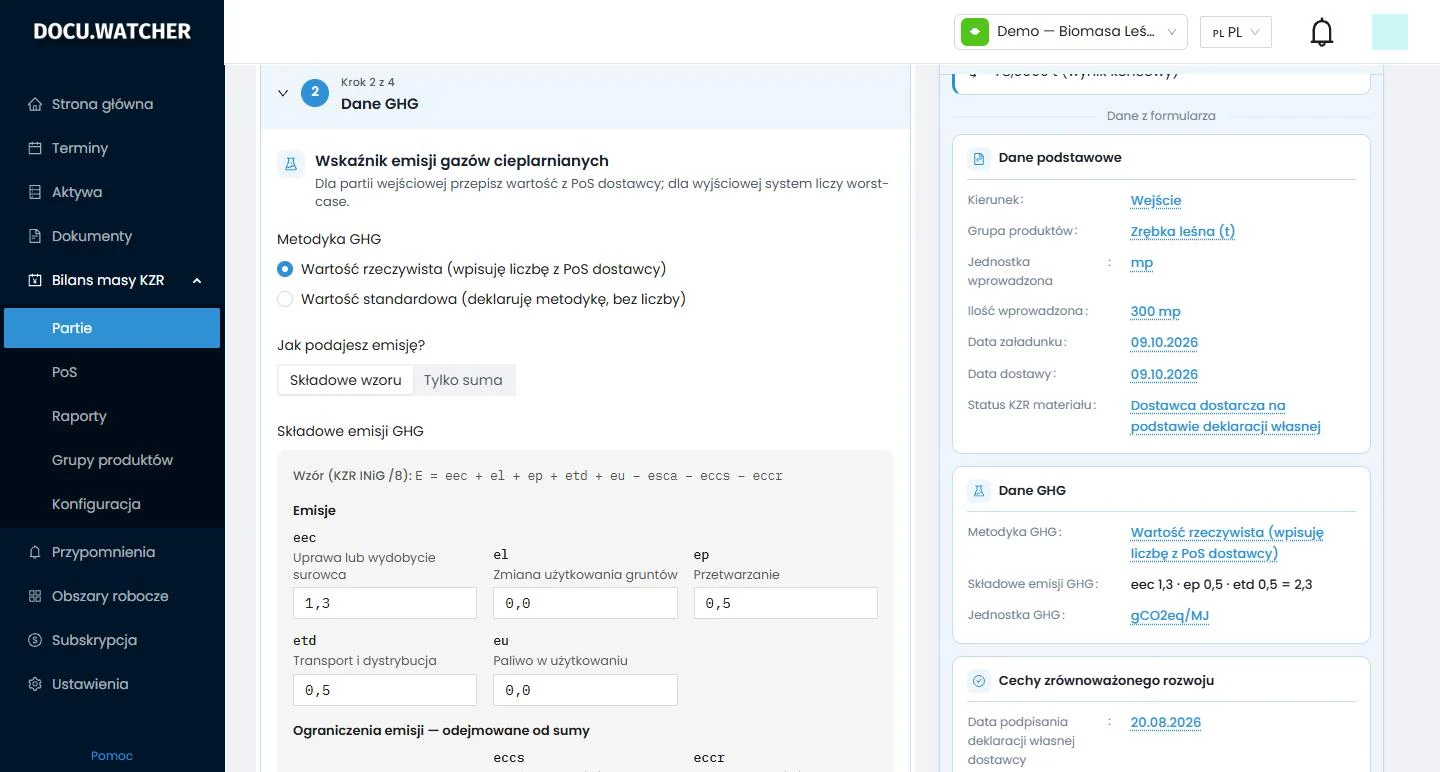Open Ustawienia page

click(112, 684)
